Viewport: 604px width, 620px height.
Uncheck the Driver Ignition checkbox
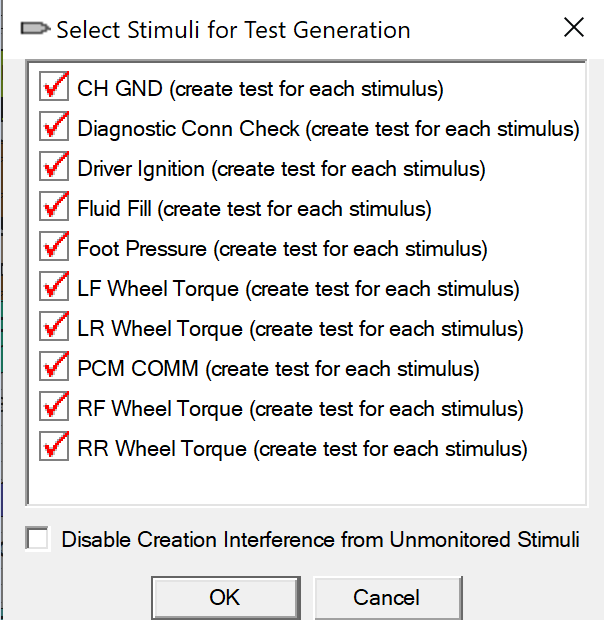pyautogui.click(x=54, y=166)
